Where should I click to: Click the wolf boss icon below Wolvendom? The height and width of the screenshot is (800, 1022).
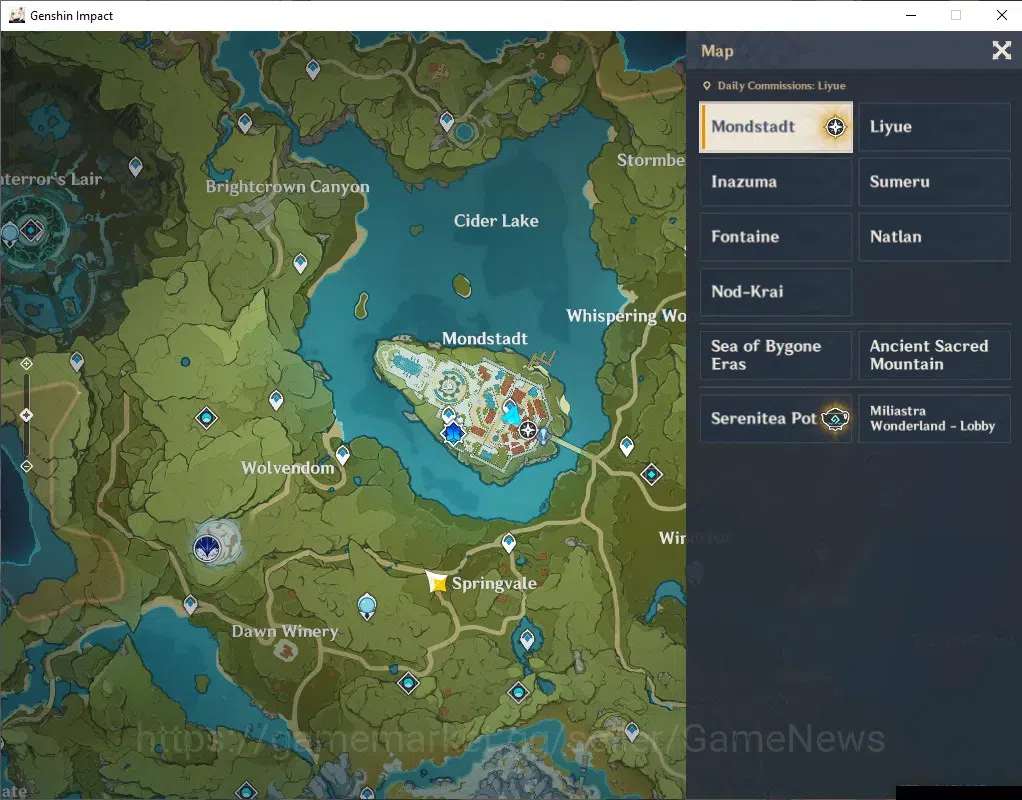pyautogui.click(x=208, y=546)
